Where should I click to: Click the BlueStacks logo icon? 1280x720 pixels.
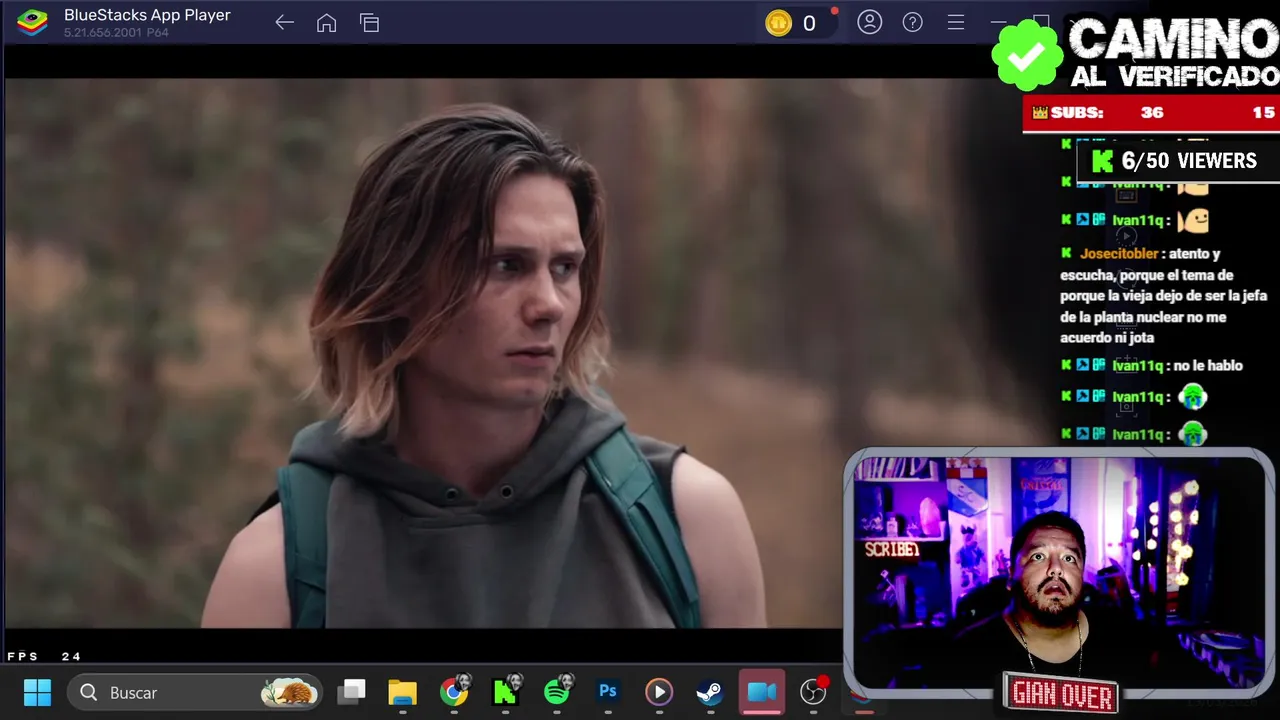tap(32, 22)
